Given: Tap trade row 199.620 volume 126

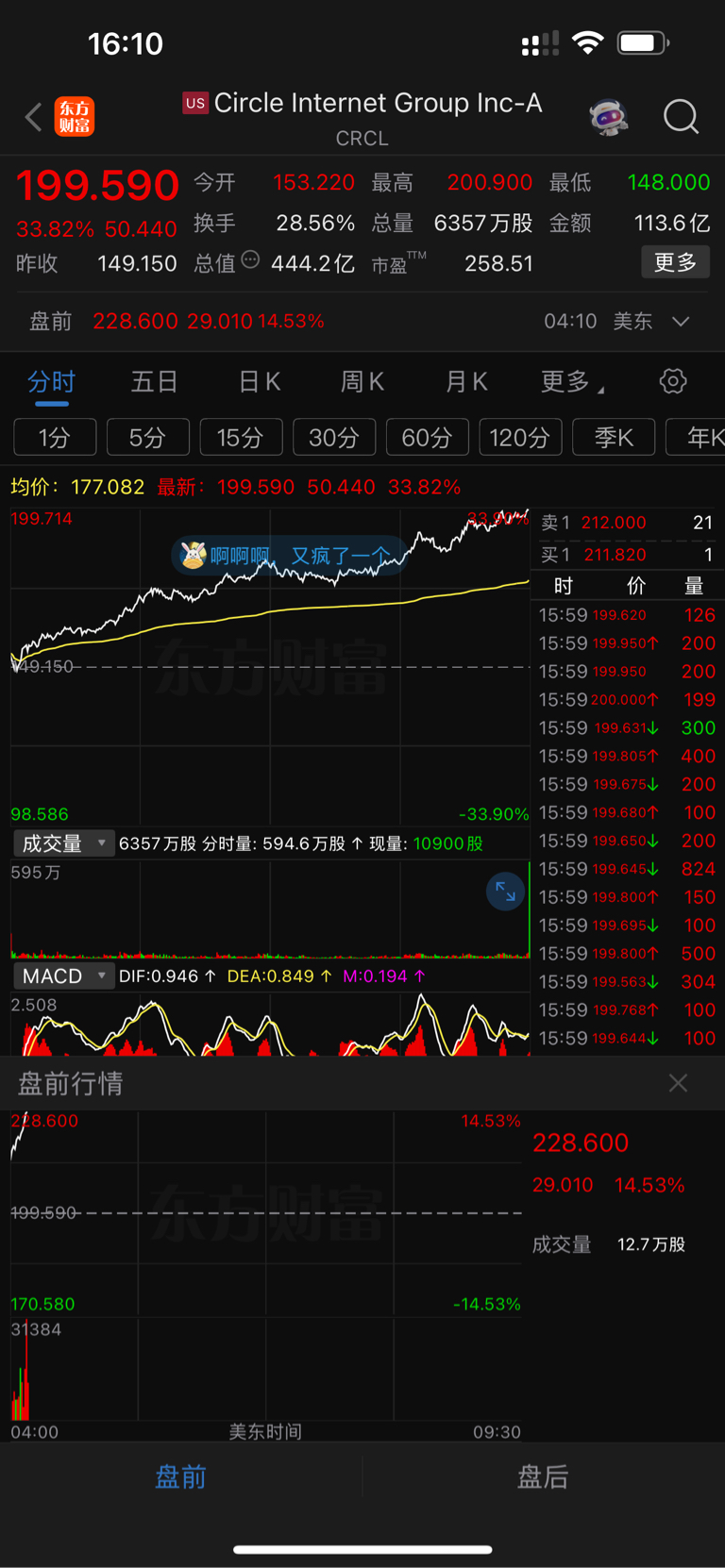Looking at the screenshot, I should (627, 615).
